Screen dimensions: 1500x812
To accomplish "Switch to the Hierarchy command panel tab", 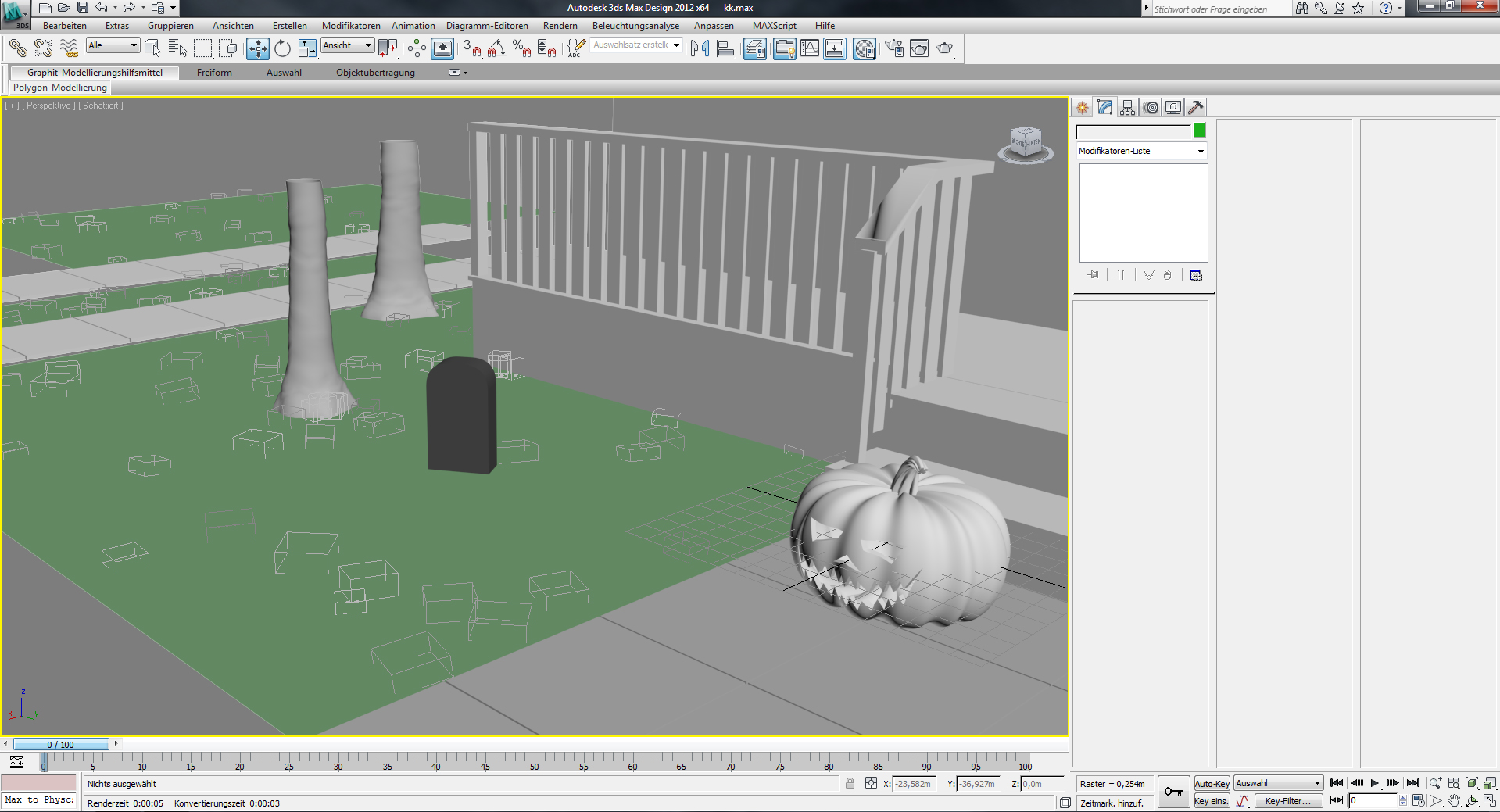I will pyautogui.click(x=1127, y=108).
